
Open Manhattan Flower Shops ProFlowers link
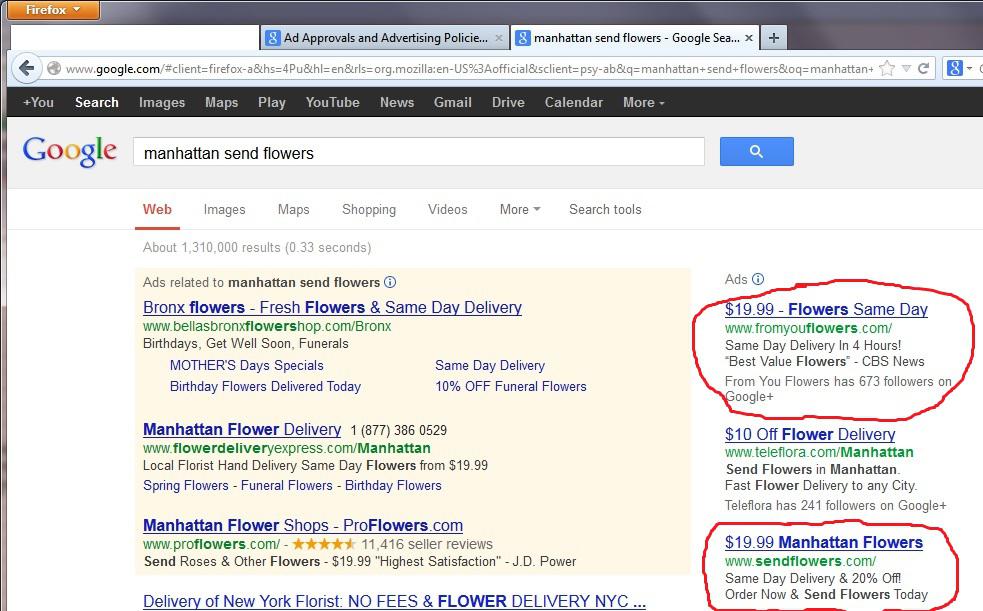pos(303,525)
